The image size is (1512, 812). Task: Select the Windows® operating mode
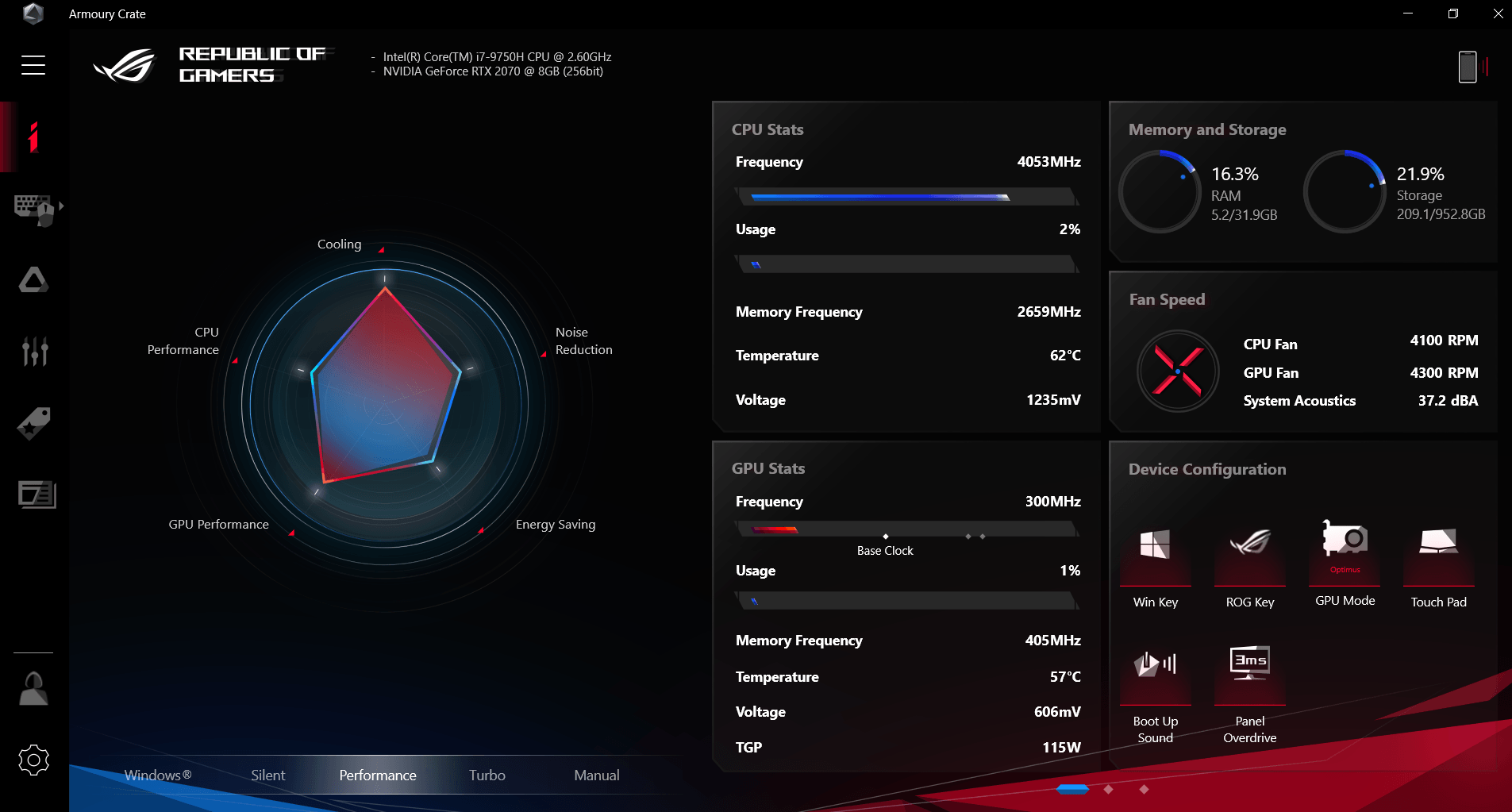coord(158,775)
